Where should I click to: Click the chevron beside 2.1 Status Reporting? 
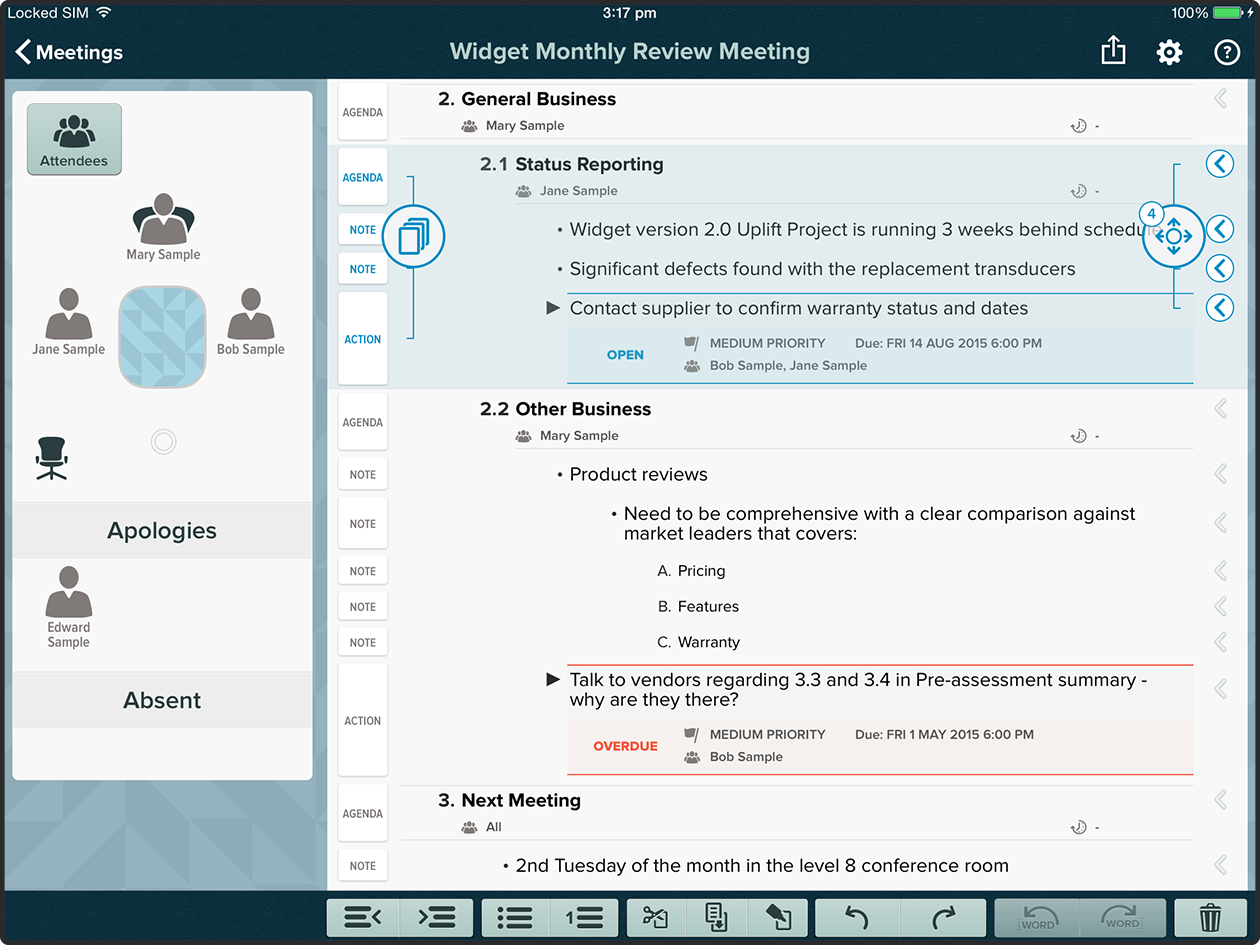coord(1219,164)
